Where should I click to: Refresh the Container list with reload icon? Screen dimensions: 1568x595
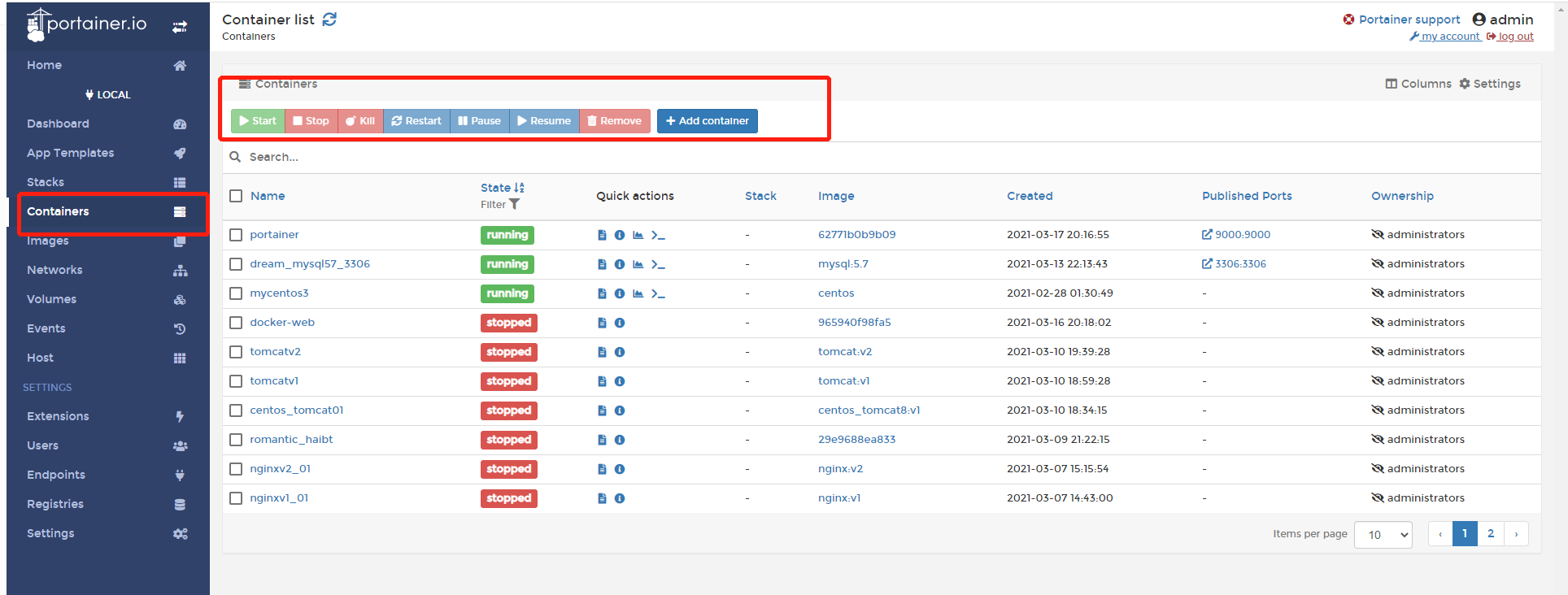pos(329,20)
